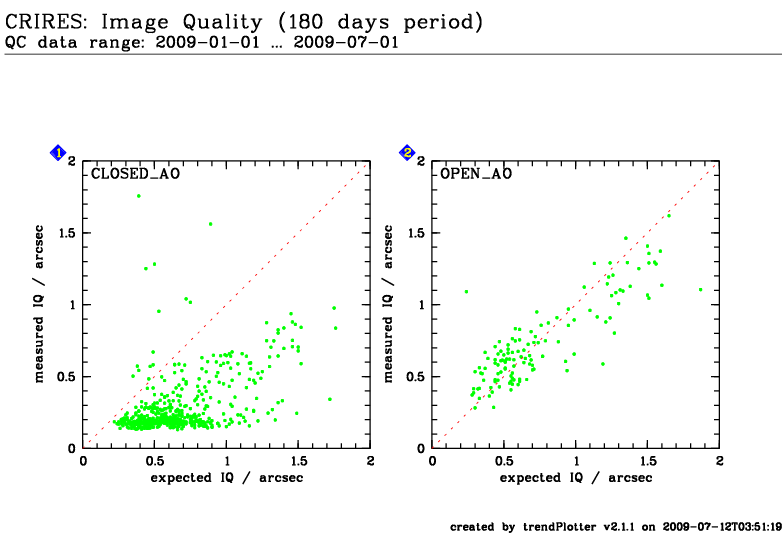Screen dimensions: 782x542
Task: Click the topmost data point in OPEN_AO plot
Action: (669, 215)
